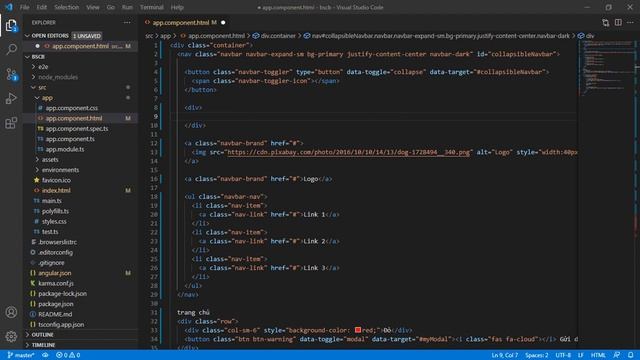Open index.html in the explorer
The height and width of the screenshot is (360, 640).
[56, 190]
